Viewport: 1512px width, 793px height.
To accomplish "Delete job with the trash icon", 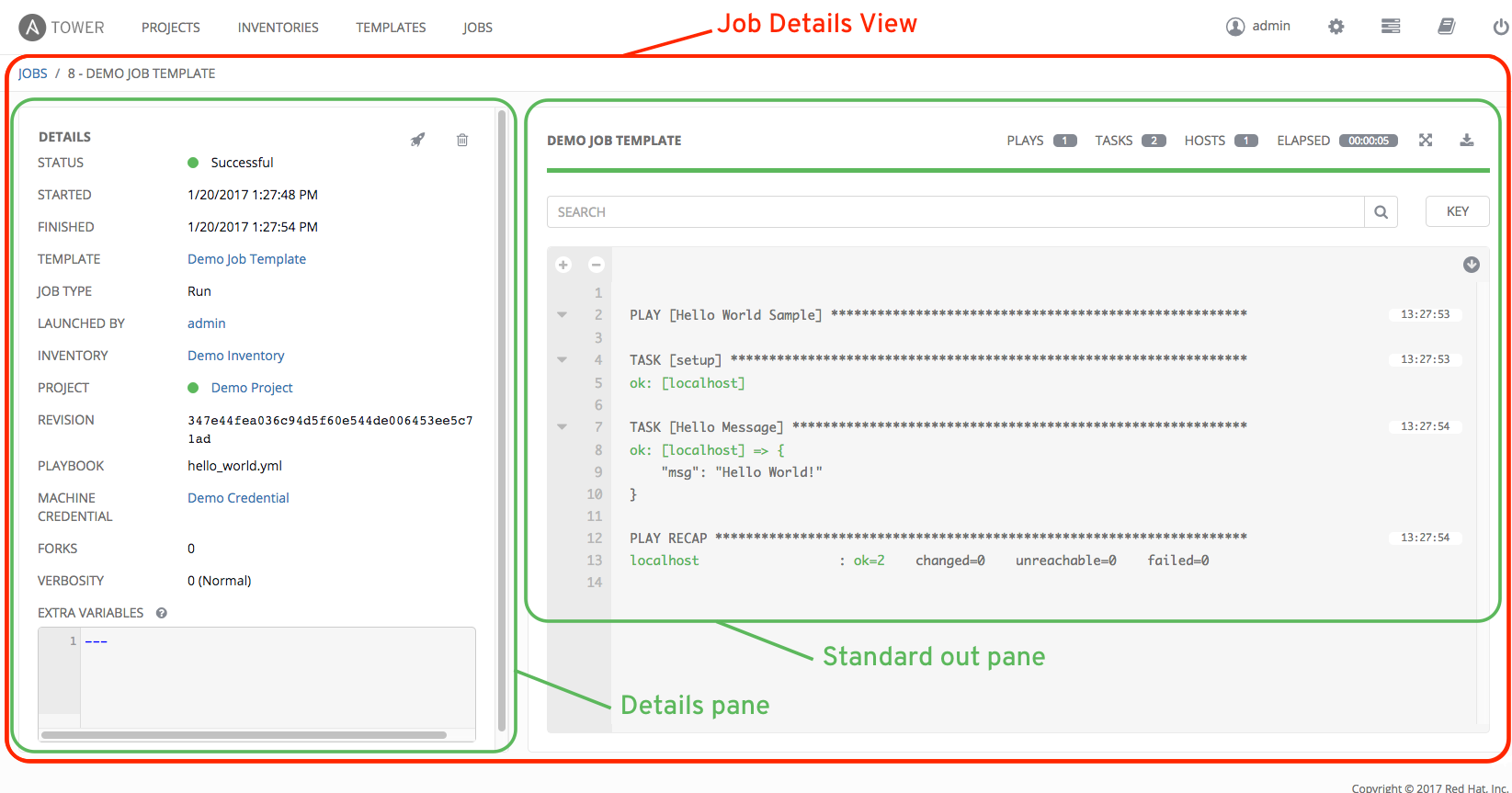I will pyautogui.click(x=462, y=140).
